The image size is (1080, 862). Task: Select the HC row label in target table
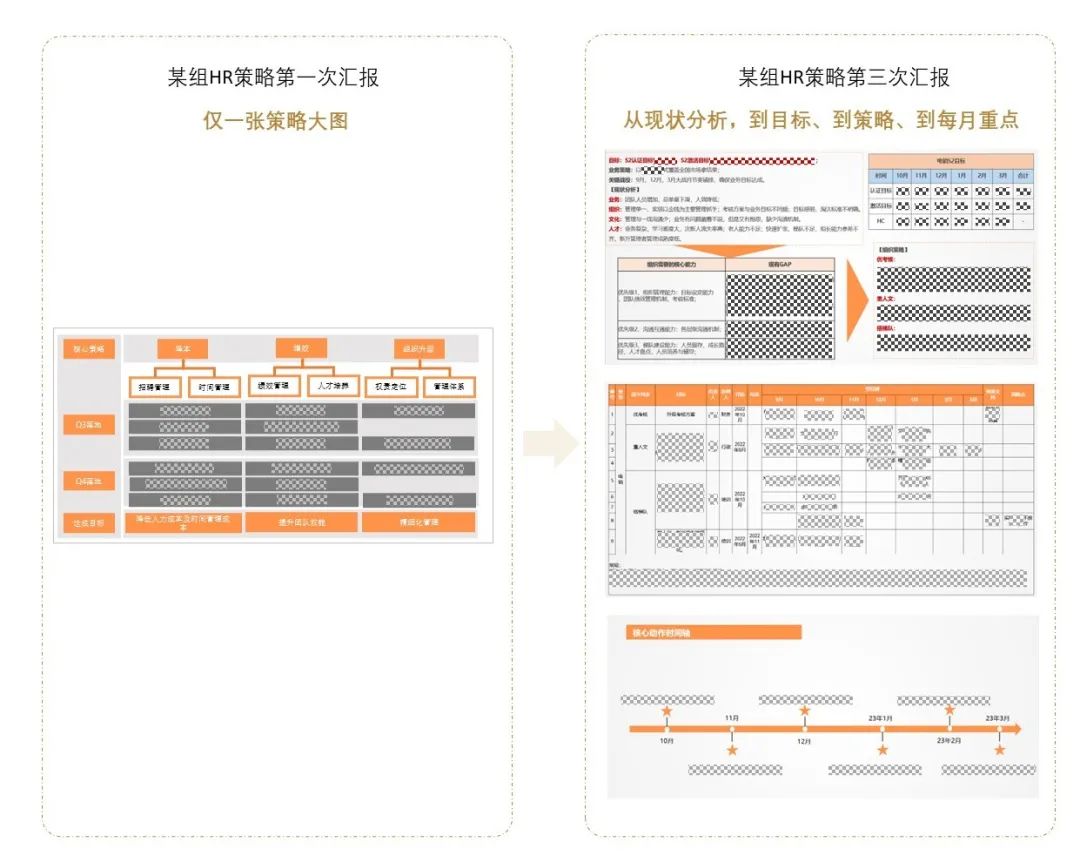(x=880, y=221)
